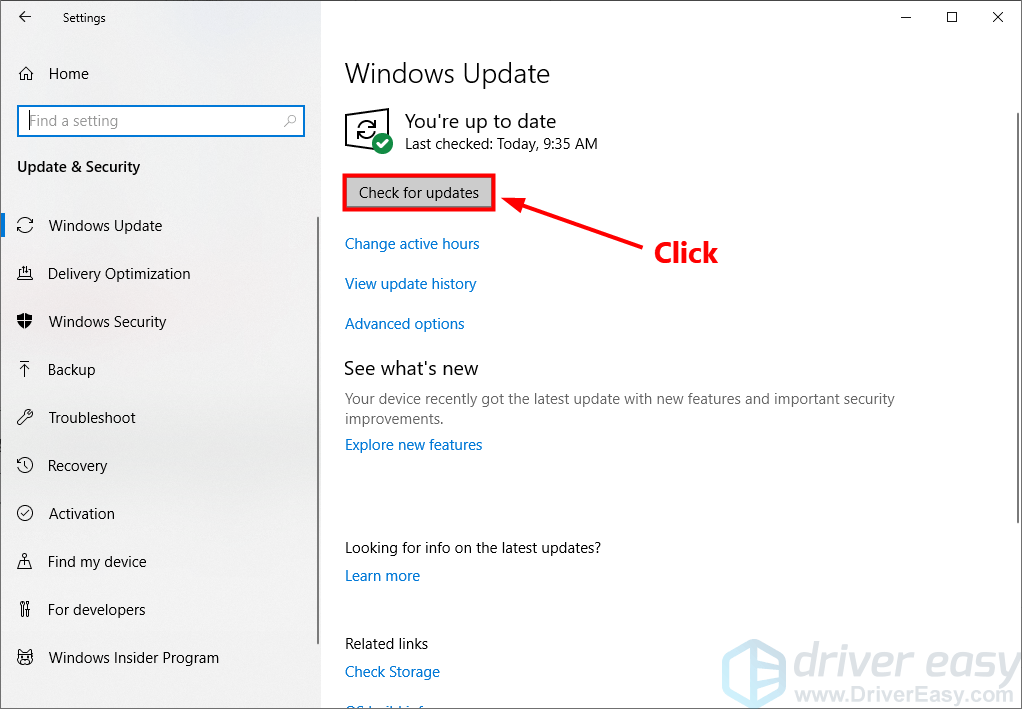Screen dimensions: 1022x709
Task: Click the Home house icon
Action: pos(26,74)
